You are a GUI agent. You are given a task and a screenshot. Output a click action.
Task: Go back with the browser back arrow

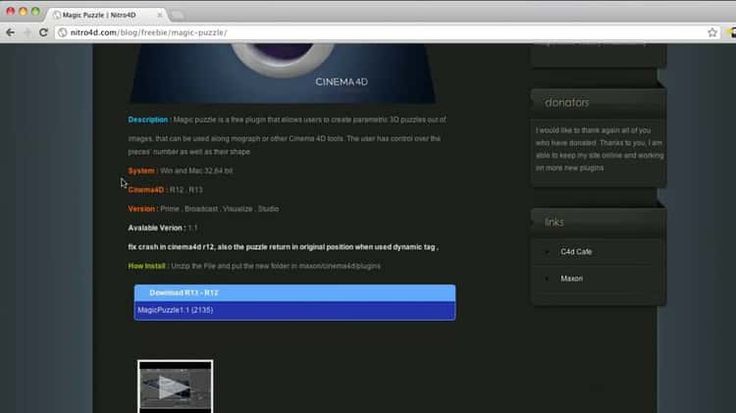(x=10, y=32)
